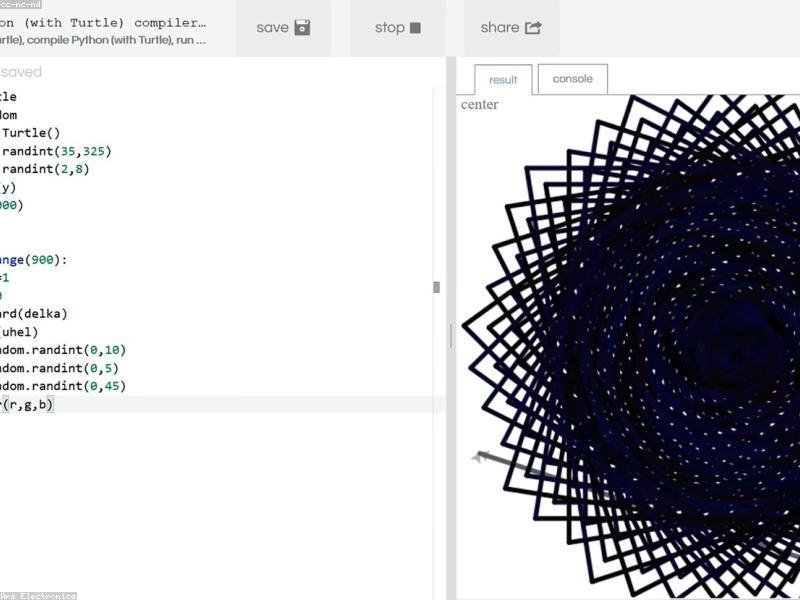
Task: Click the range(900): loop line
Action: click(34, 259)
